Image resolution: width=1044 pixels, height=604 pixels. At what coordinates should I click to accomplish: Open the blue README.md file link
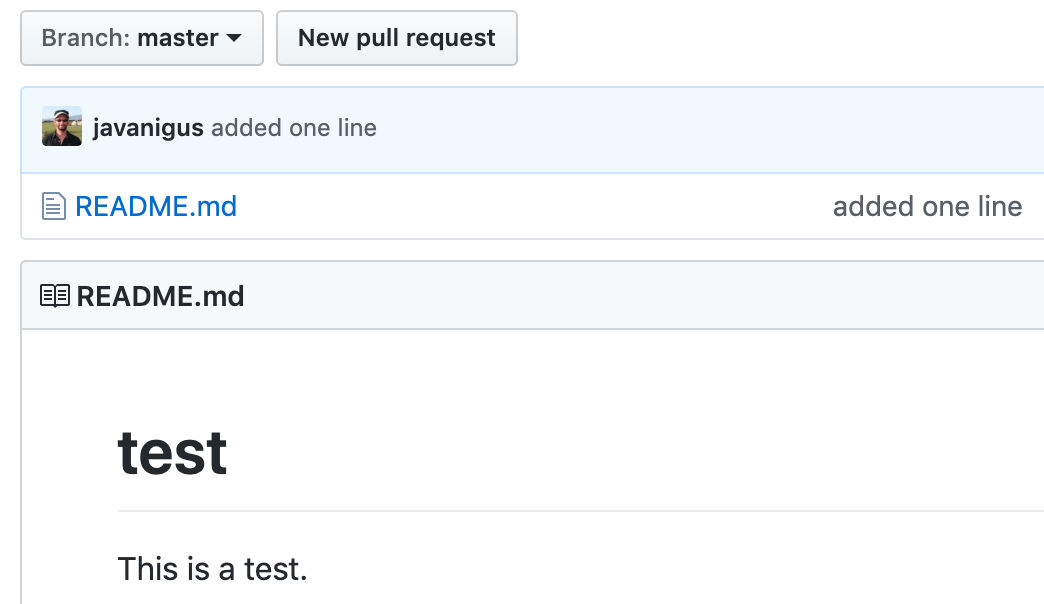pyautogui.click(x=156, y=206)
